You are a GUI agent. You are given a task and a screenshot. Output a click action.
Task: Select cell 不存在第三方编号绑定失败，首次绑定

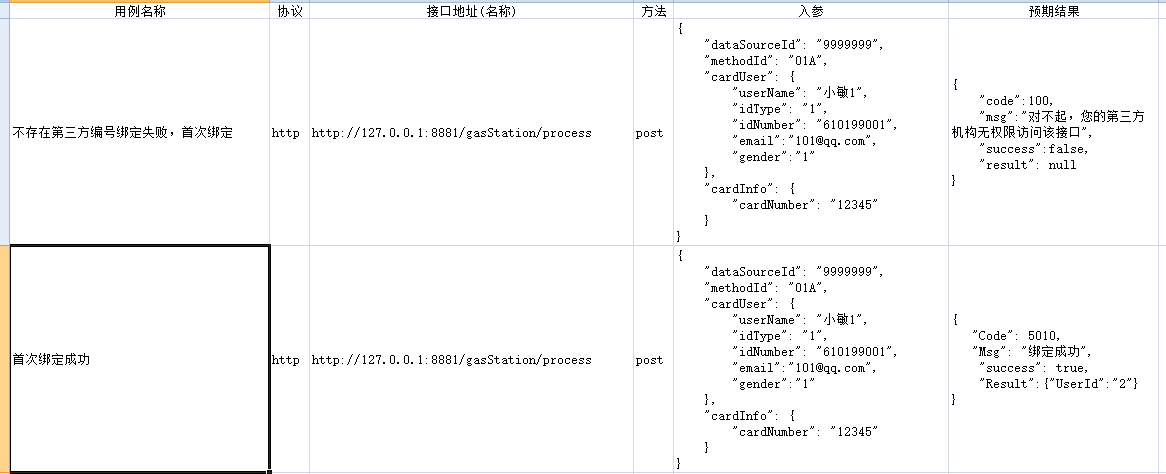click(140, 132)
